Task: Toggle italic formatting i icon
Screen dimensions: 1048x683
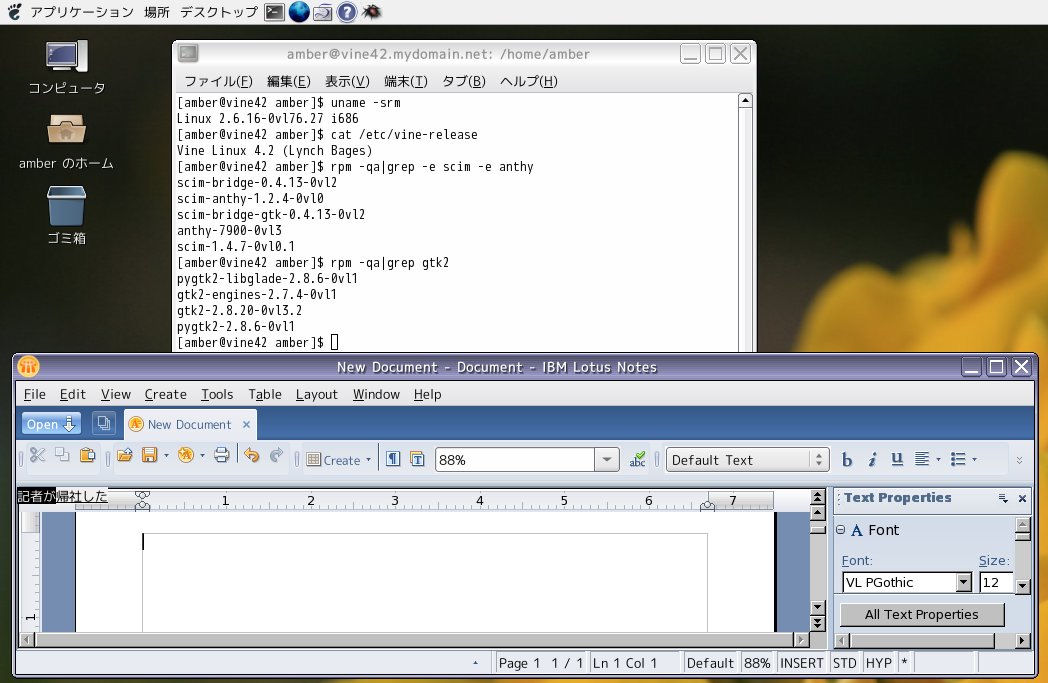Action: click(872, 460)
